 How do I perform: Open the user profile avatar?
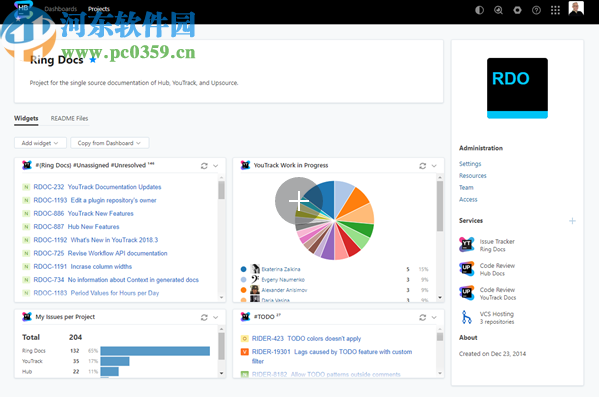point(576,8)
